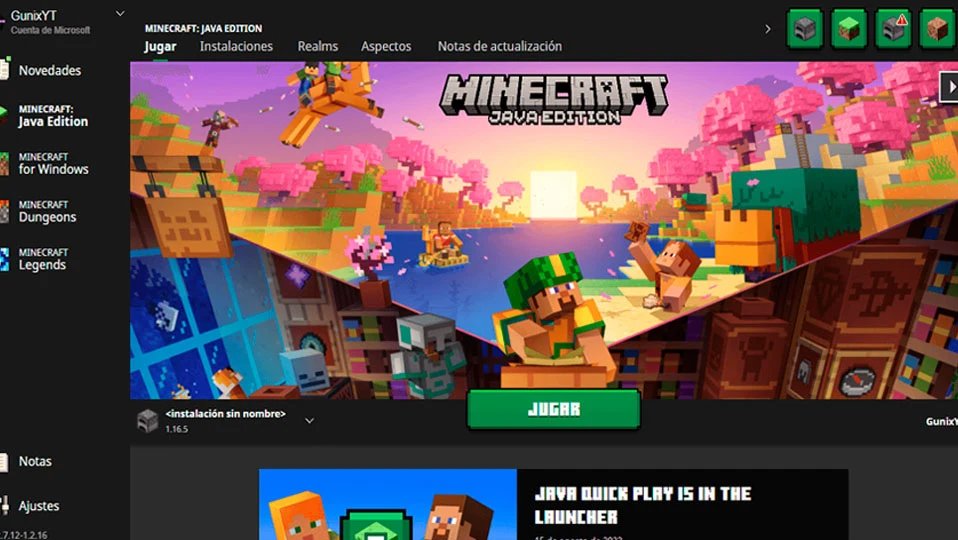The height and width of the screenshot is (540, 958).
Task: Open the installation selector dropdown arrow
Action: (x=310, y=421)
